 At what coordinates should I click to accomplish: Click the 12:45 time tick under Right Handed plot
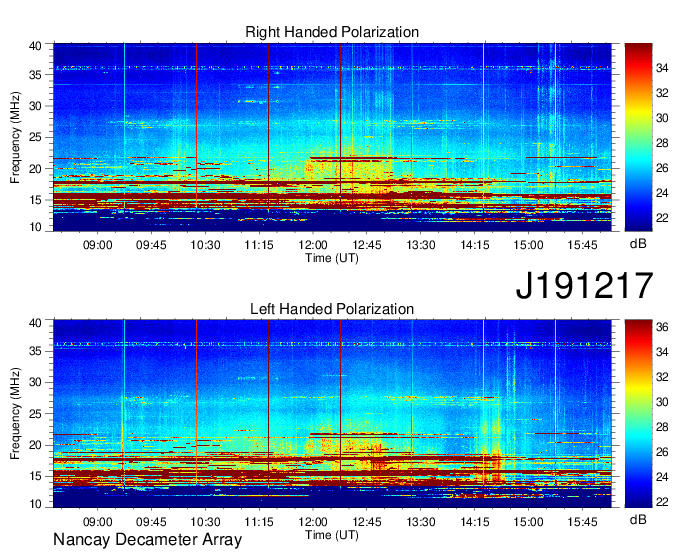(x=367, y=245)
